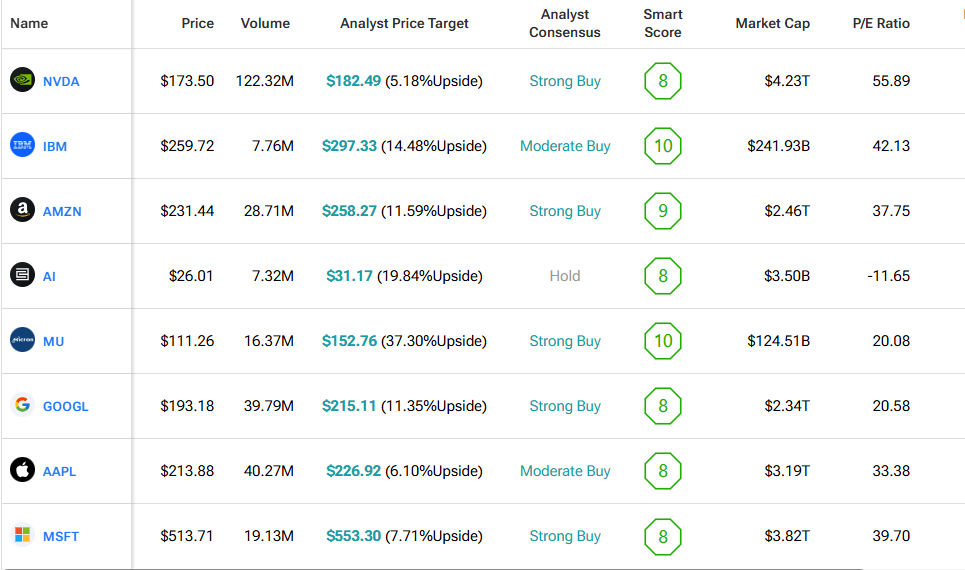Click MSFT price target $553.30
965x570 pixels.
(x=354, y=536)
